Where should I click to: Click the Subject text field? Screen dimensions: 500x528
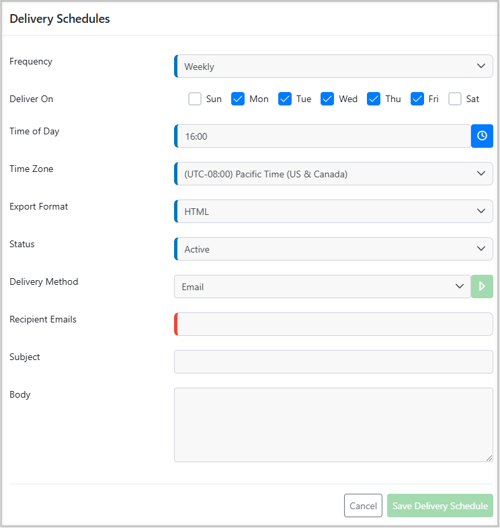point(334,362)
